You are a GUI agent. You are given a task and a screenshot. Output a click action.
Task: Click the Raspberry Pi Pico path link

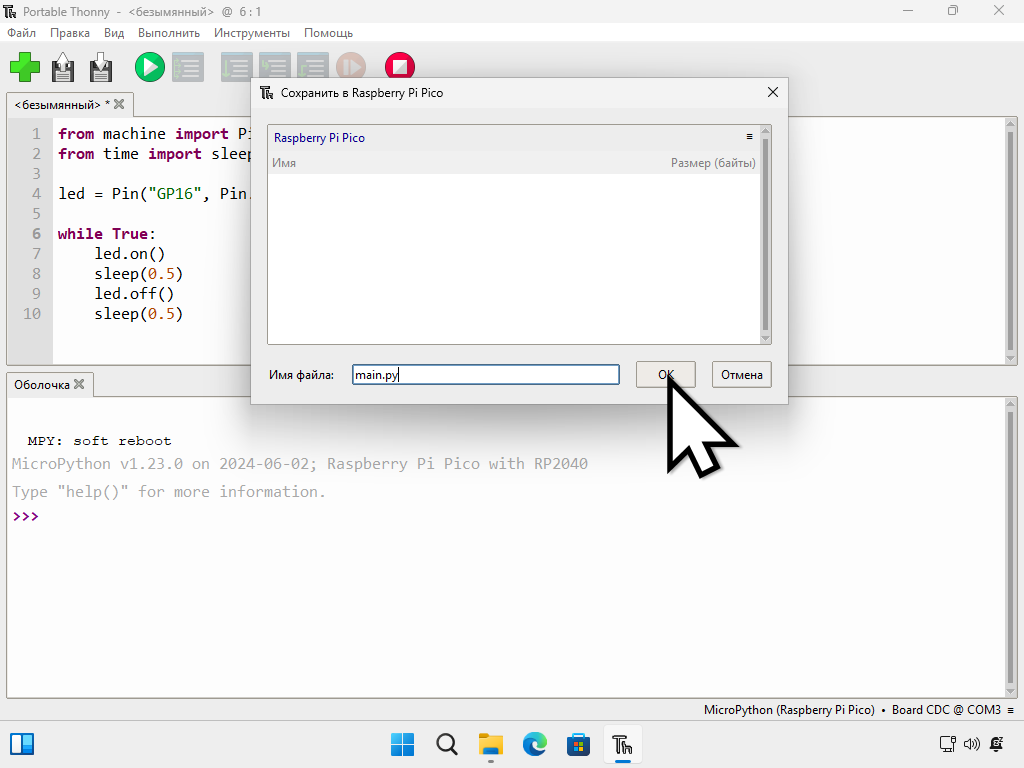(319, 138)
